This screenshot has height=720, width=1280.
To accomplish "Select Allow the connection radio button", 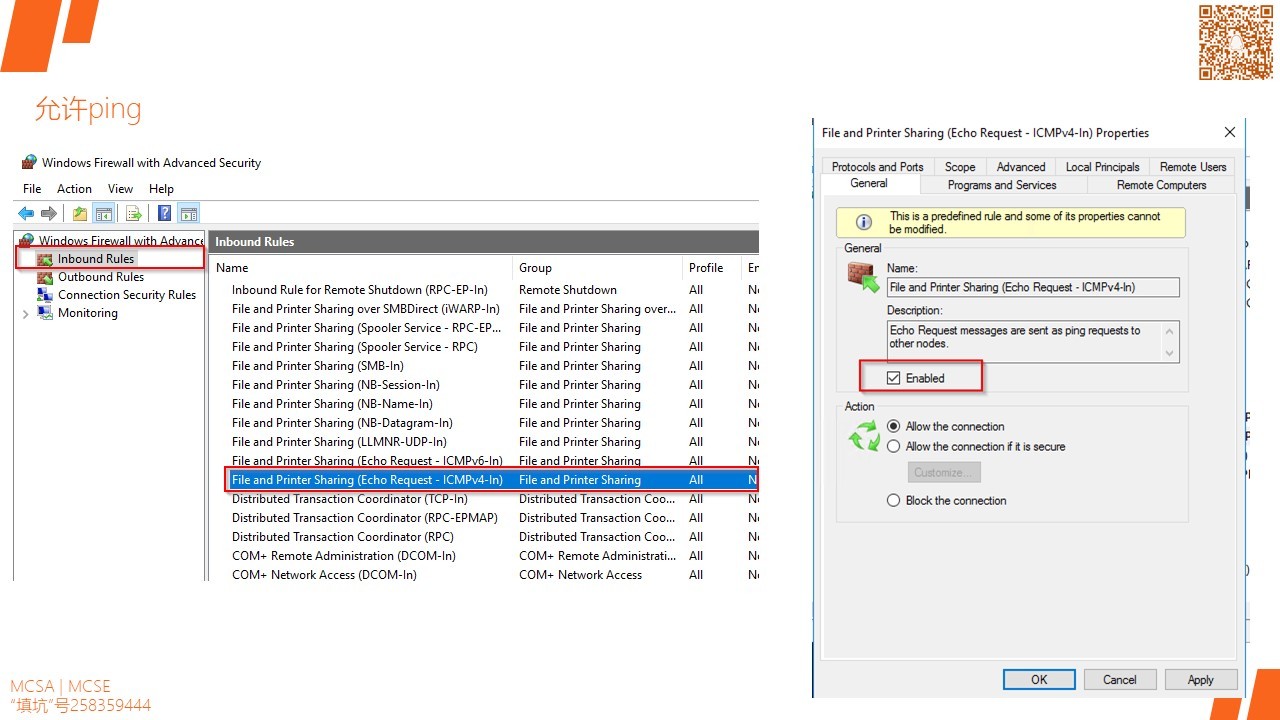I will [x=894, y=426].
